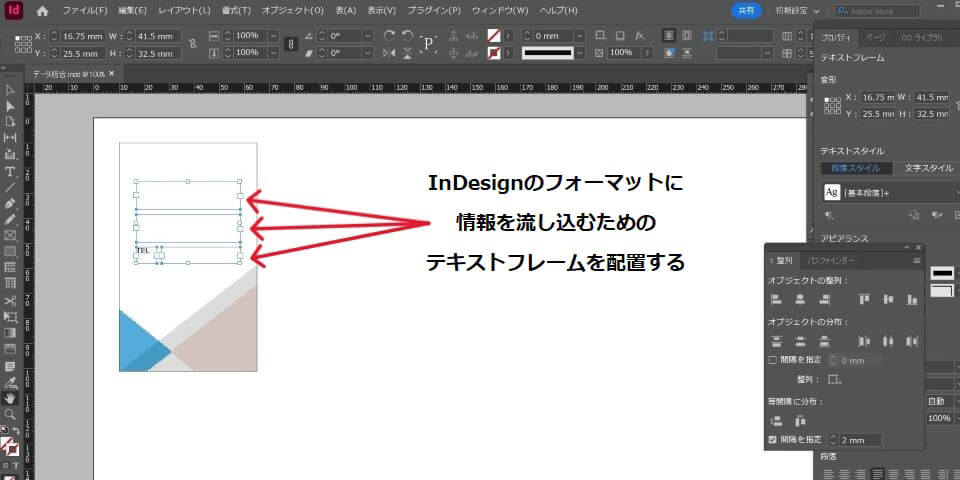Select the Type tool in the toolbox
This screenshot has height=480, width=960.
[x=10, y=171]
